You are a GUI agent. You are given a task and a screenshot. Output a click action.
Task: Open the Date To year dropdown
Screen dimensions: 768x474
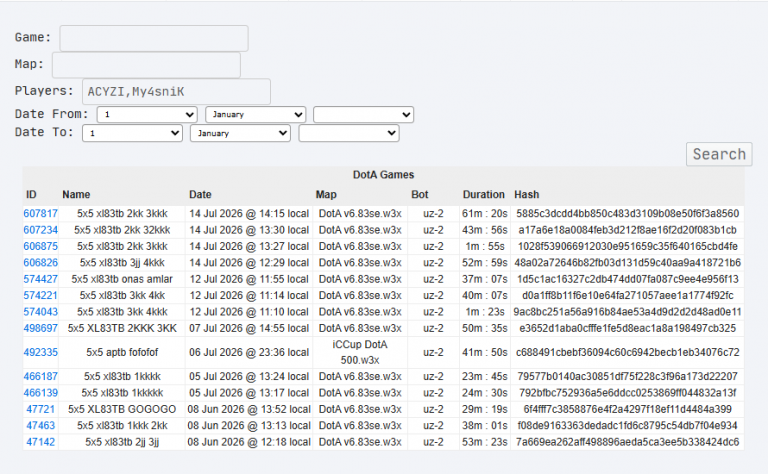pos(349,133)
